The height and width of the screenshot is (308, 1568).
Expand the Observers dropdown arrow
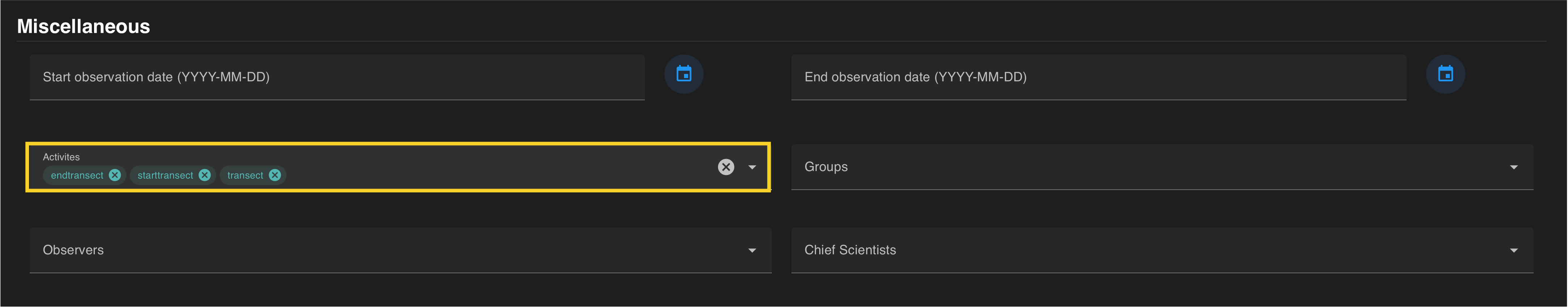[x=752, y=250]
